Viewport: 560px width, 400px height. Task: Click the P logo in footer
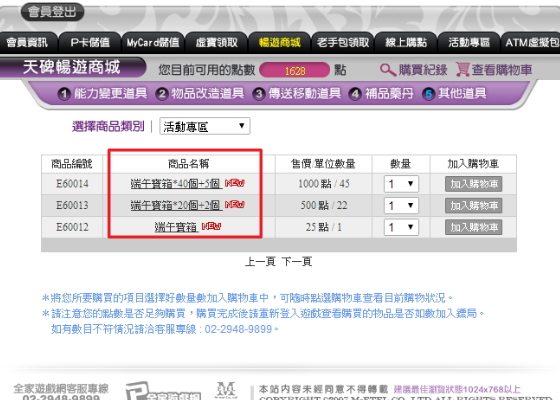click(x=162, y=391)
